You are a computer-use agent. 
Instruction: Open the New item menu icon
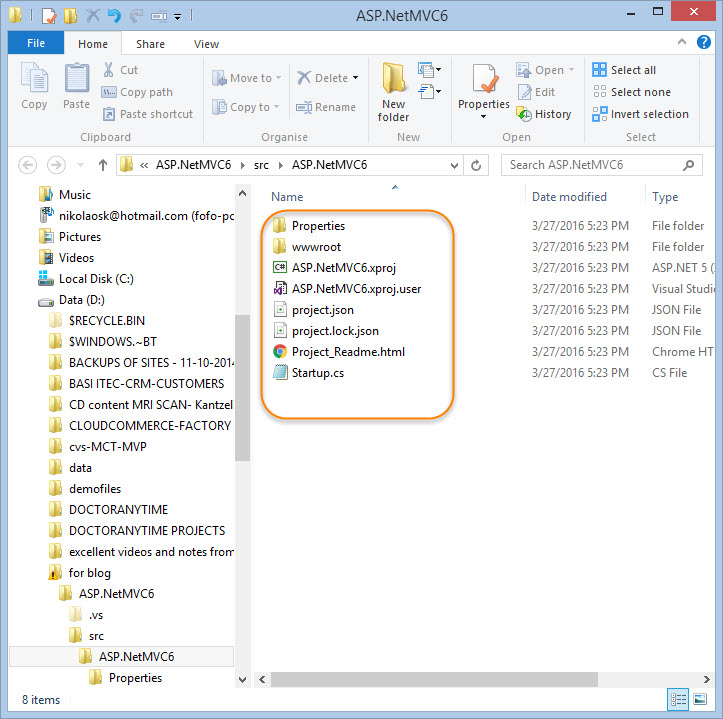[x=429, y=70]
